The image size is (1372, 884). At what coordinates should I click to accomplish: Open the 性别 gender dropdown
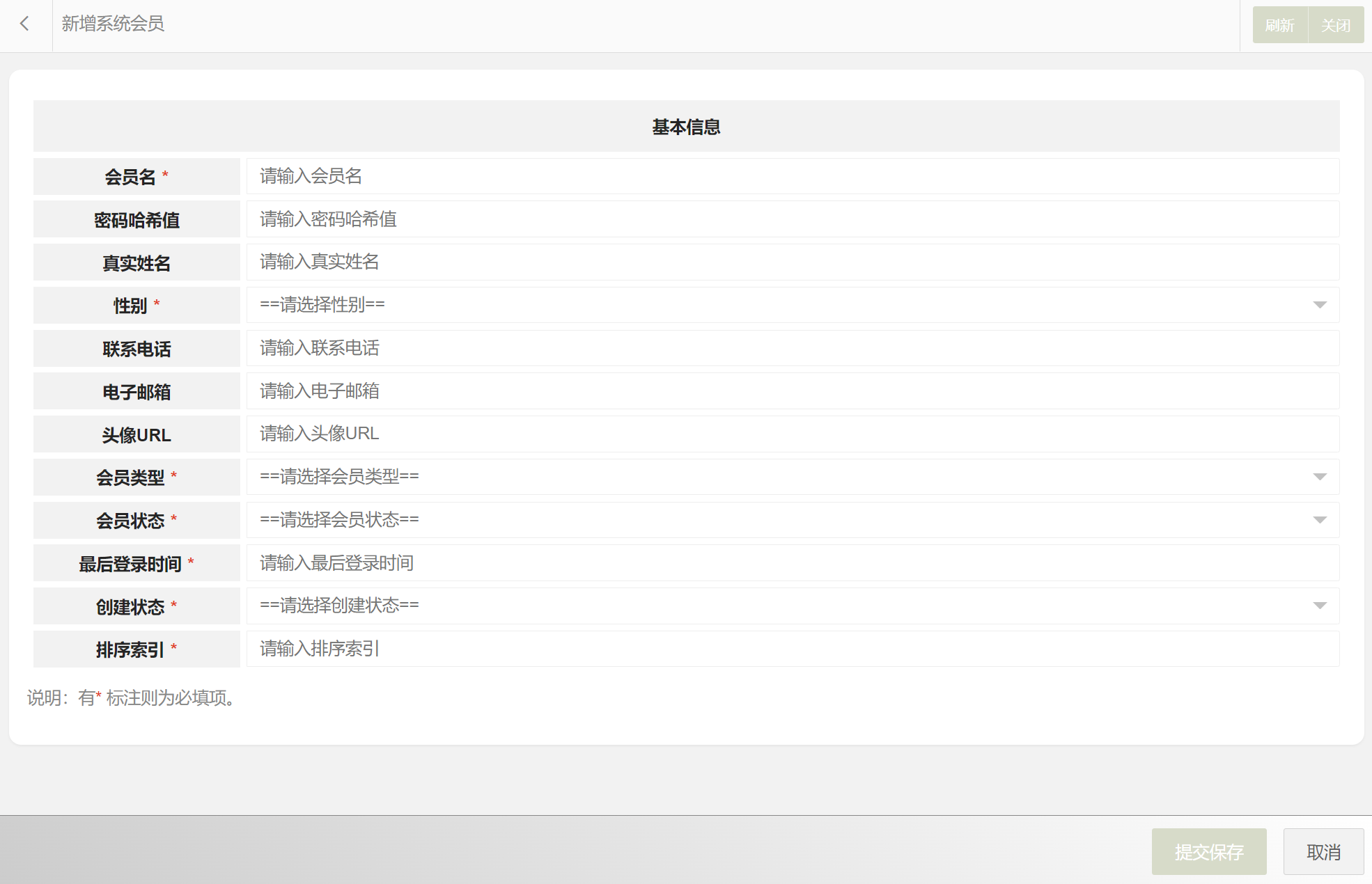[x=792, y=305]
